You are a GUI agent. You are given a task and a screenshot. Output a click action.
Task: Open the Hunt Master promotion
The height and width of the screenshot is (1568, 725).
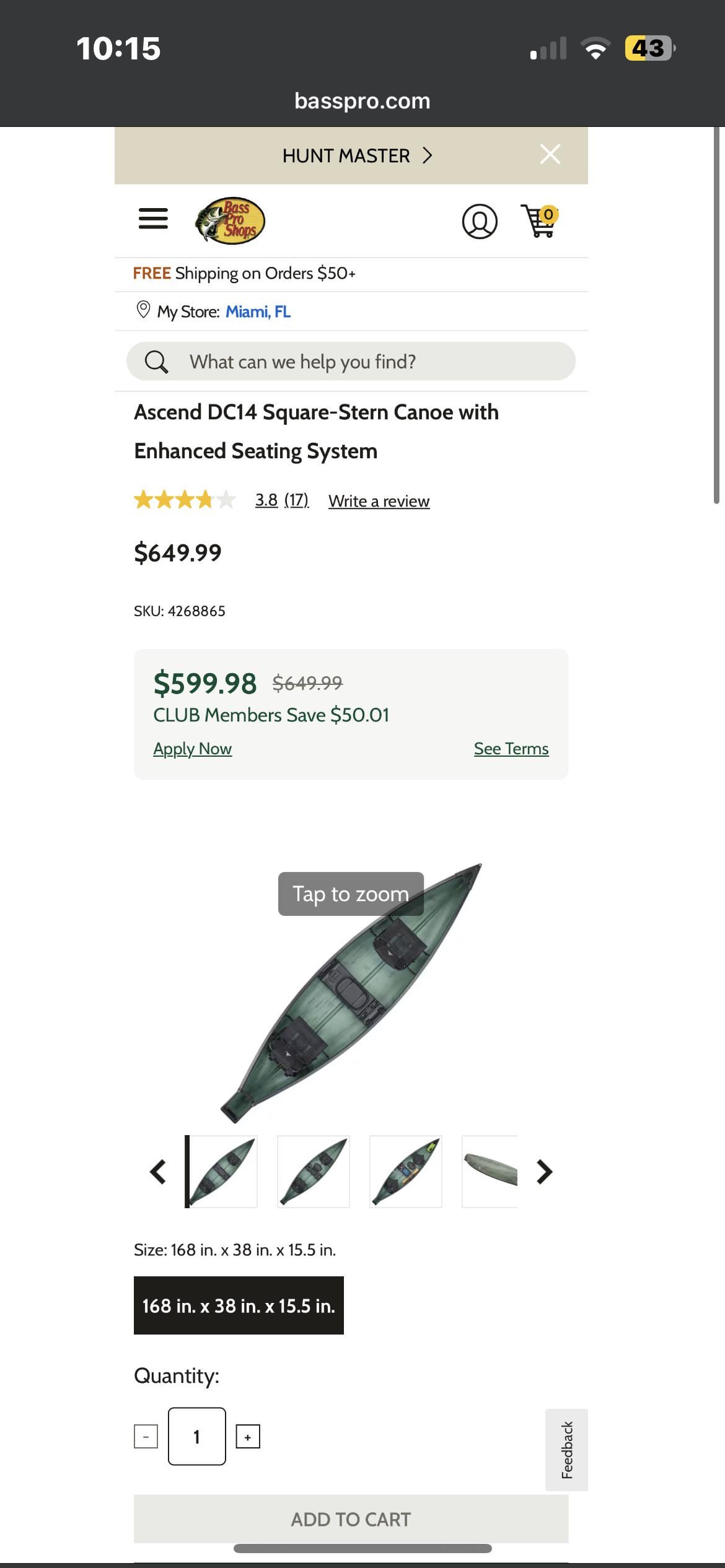click(356, 155)
